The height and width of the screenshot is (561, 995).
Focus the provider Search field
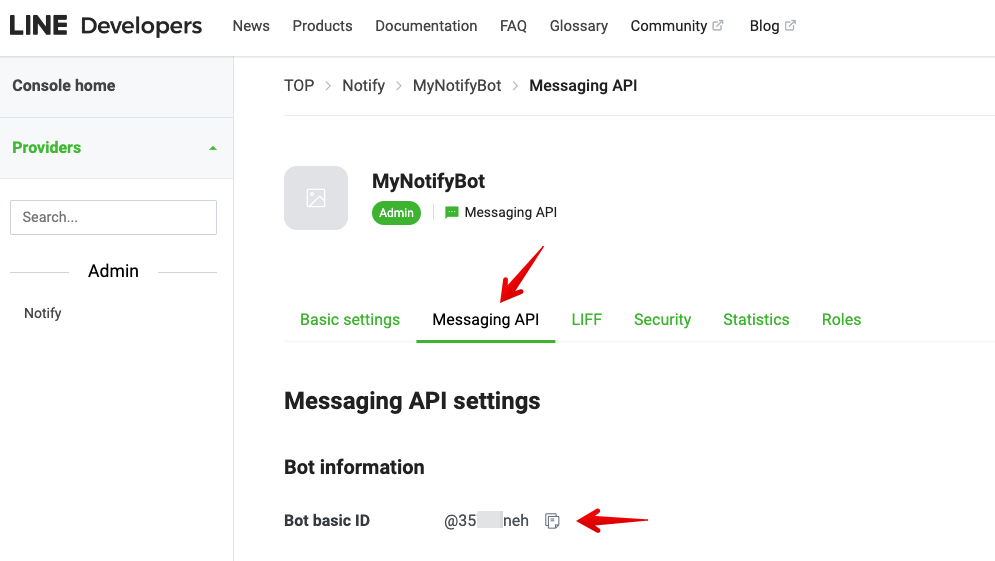pyautogui.click(x=114, y=218)
